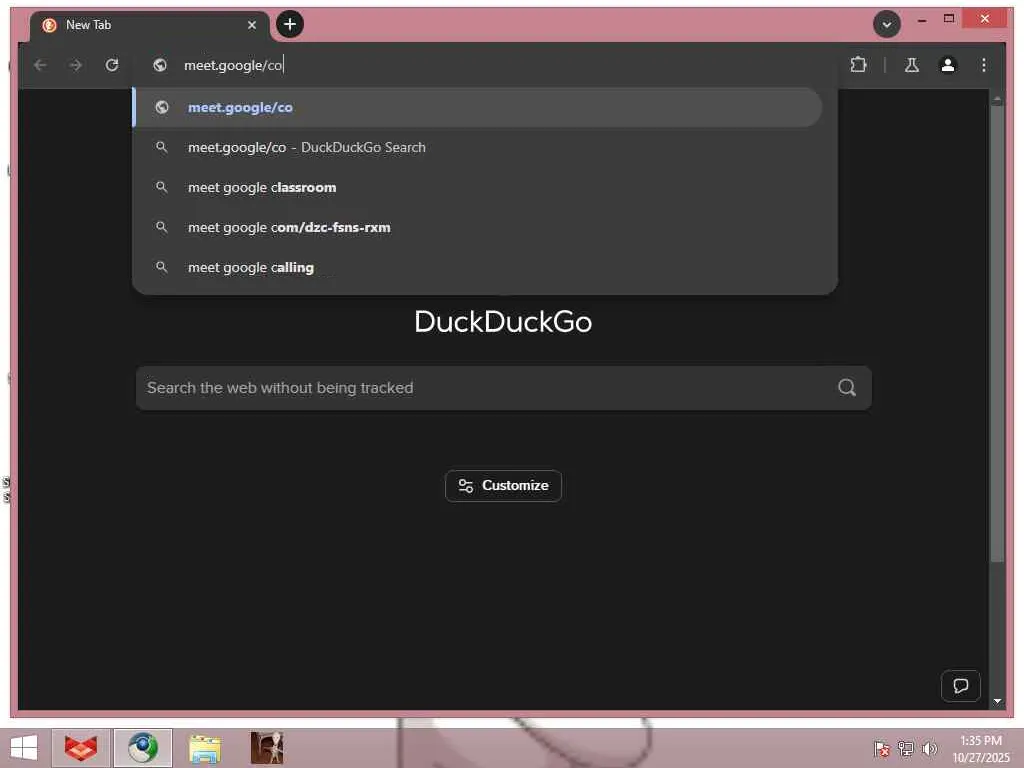Viewport: 1024px width, 768px height.
Task: Click the network tray icon
Action: (905, 748)
